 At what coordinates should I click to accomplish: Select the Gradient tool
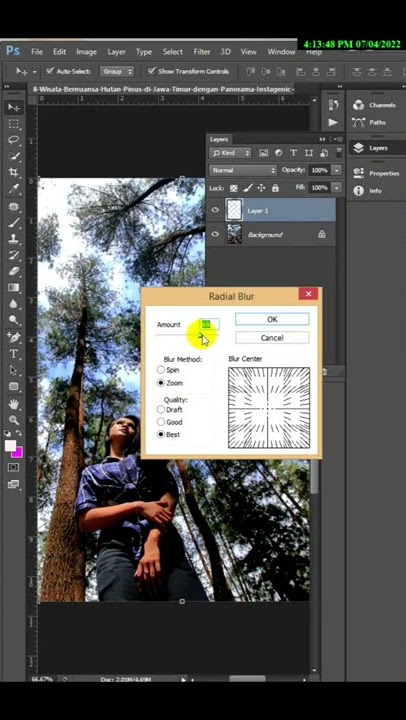[13, 287]
